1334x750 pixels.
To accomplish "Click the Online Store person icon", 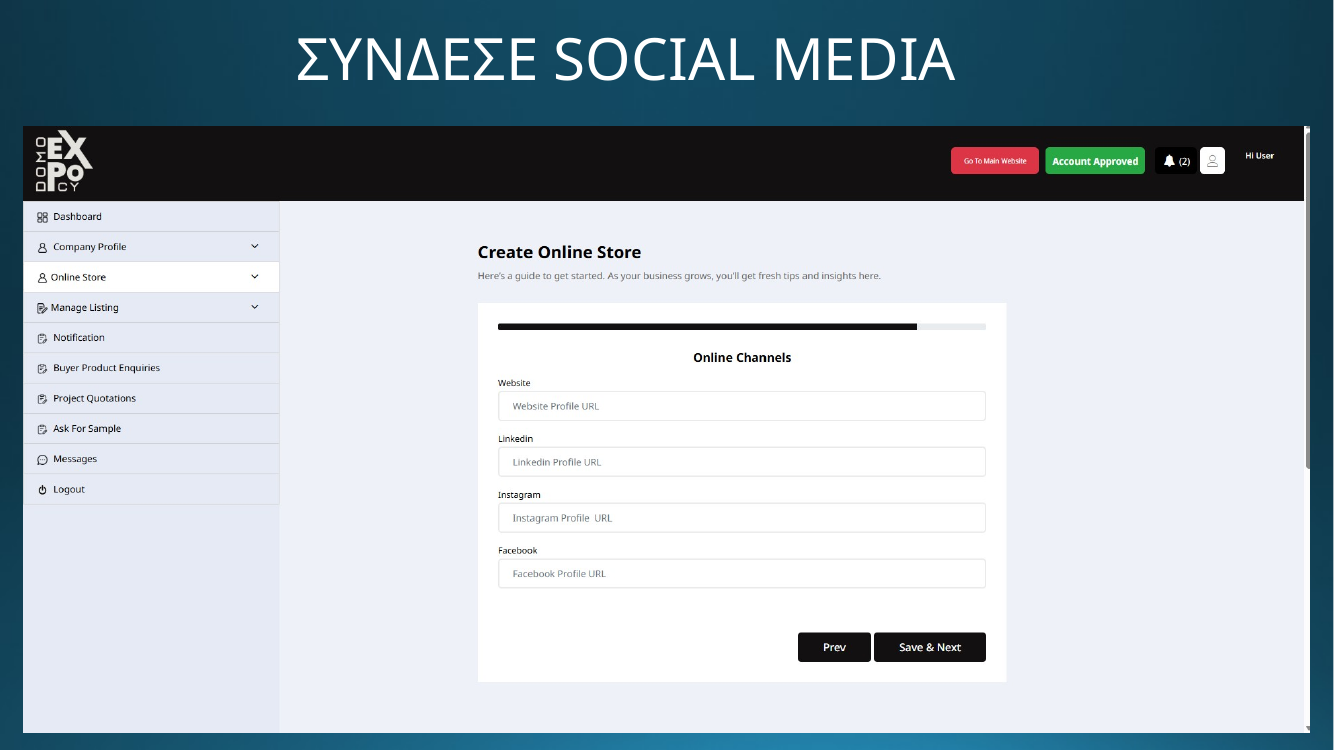I will [42, 277].
